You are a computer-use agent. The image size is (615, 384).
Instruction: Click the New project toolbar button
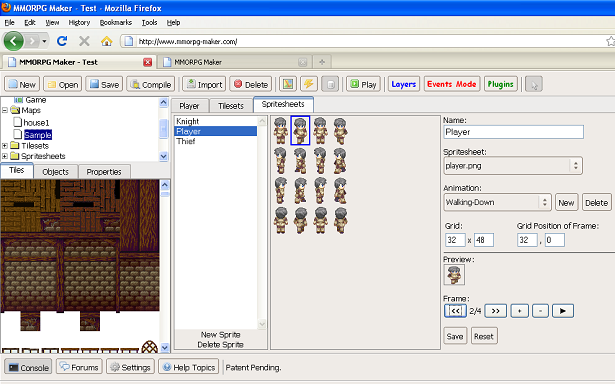tap(22, 84)
